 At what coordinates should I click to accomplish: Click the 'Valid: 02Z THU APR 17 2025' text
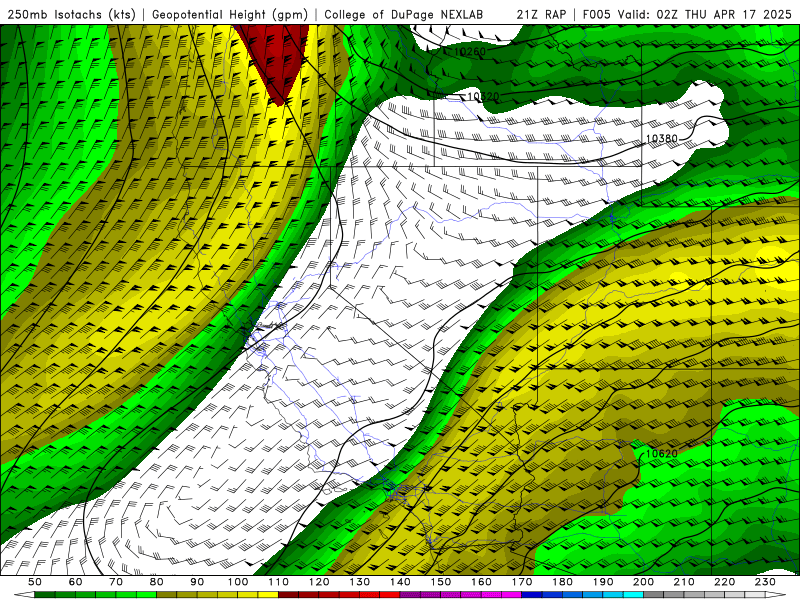pyautogui.click(x=705, y=14)
